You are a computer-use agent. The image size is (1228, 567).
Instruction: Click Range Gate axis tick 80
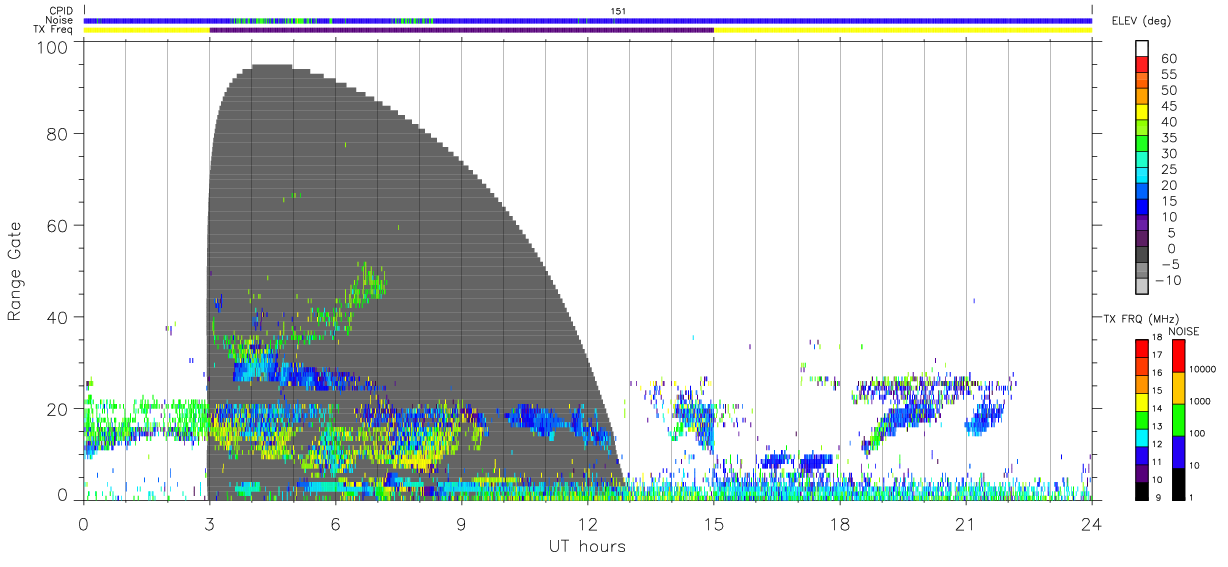point(57,134)
